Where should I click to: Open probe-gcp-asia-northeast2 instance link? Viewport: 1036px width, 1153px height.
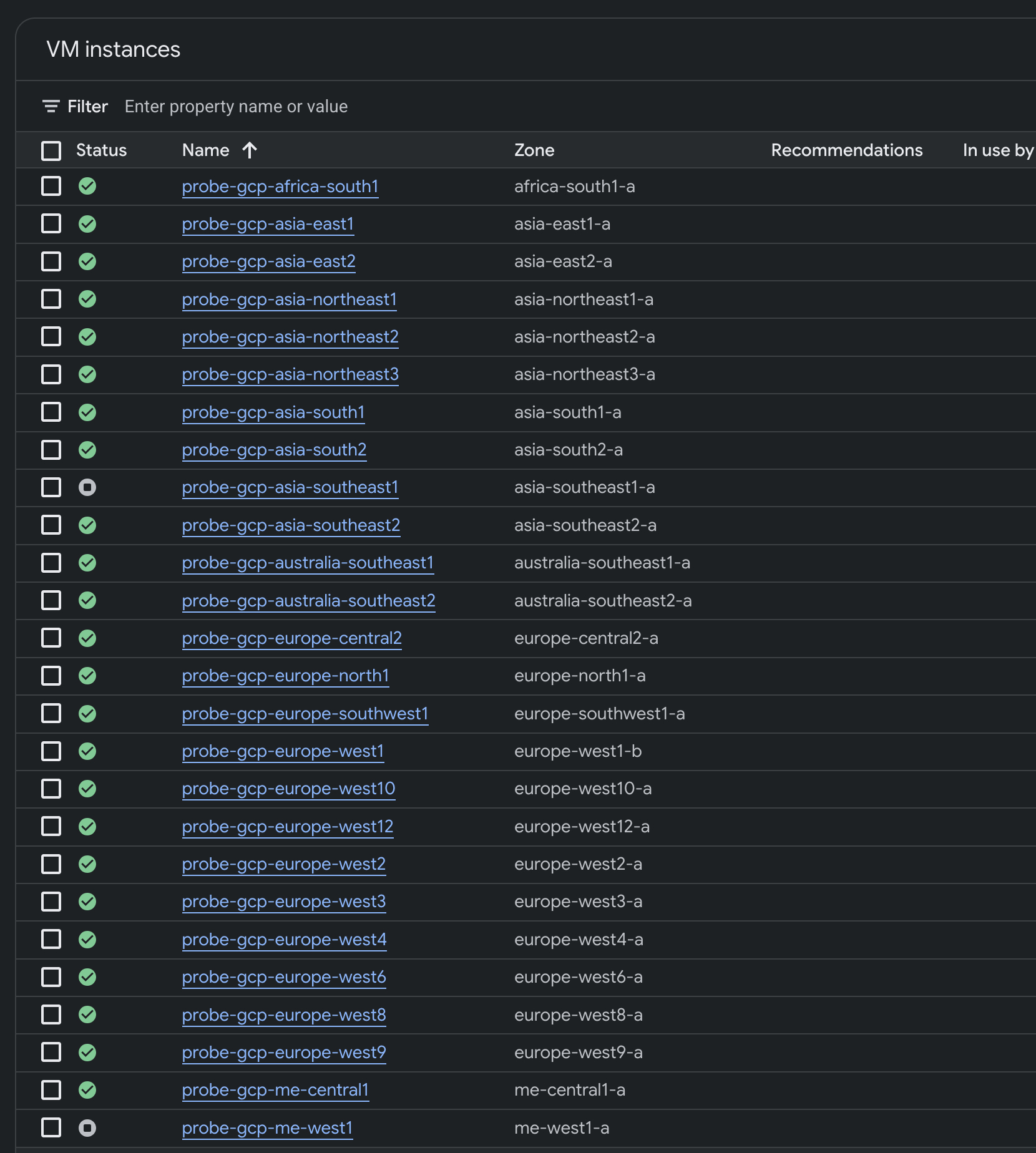point(290,337)
